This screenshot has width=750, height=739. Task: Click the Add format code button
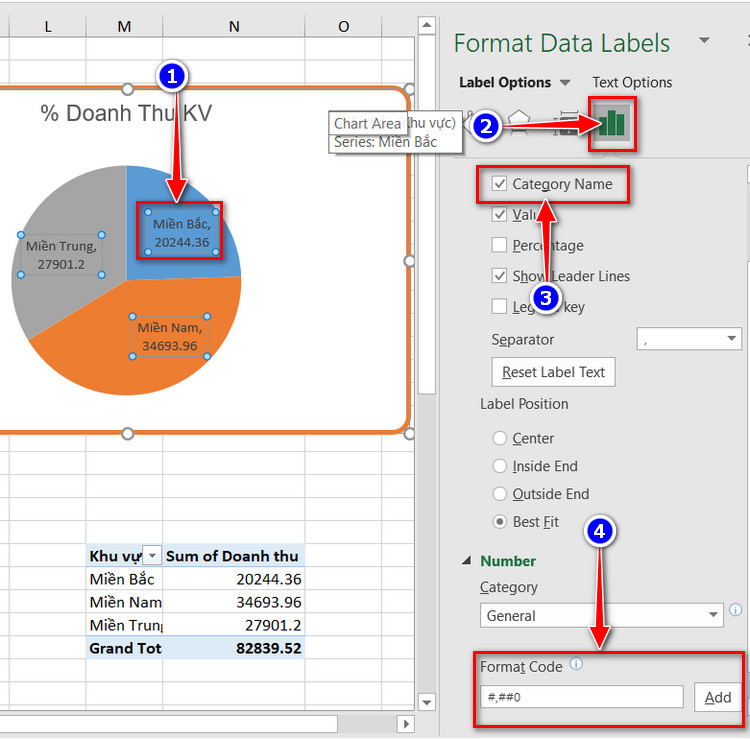click(717, 697)
